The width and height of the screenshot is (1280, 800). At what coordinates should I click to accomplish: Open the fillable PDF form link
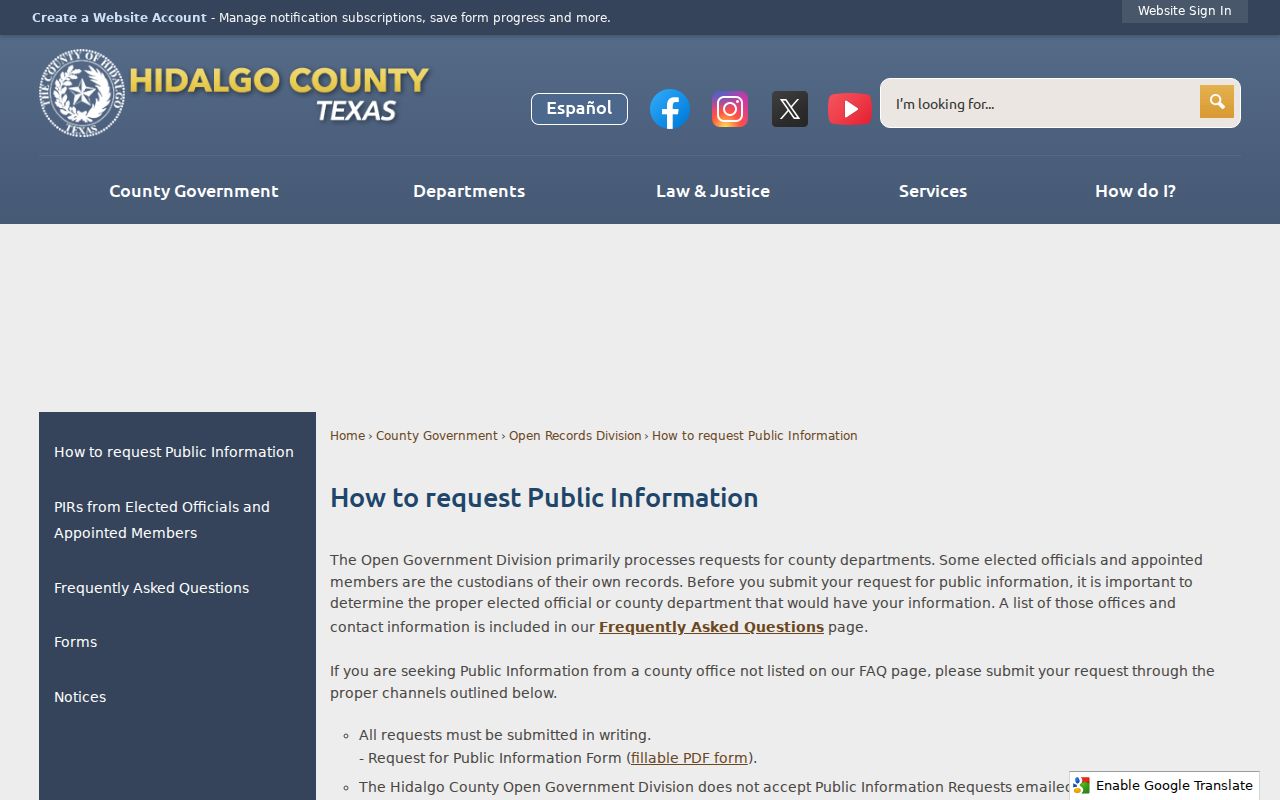tap(689, 758)
